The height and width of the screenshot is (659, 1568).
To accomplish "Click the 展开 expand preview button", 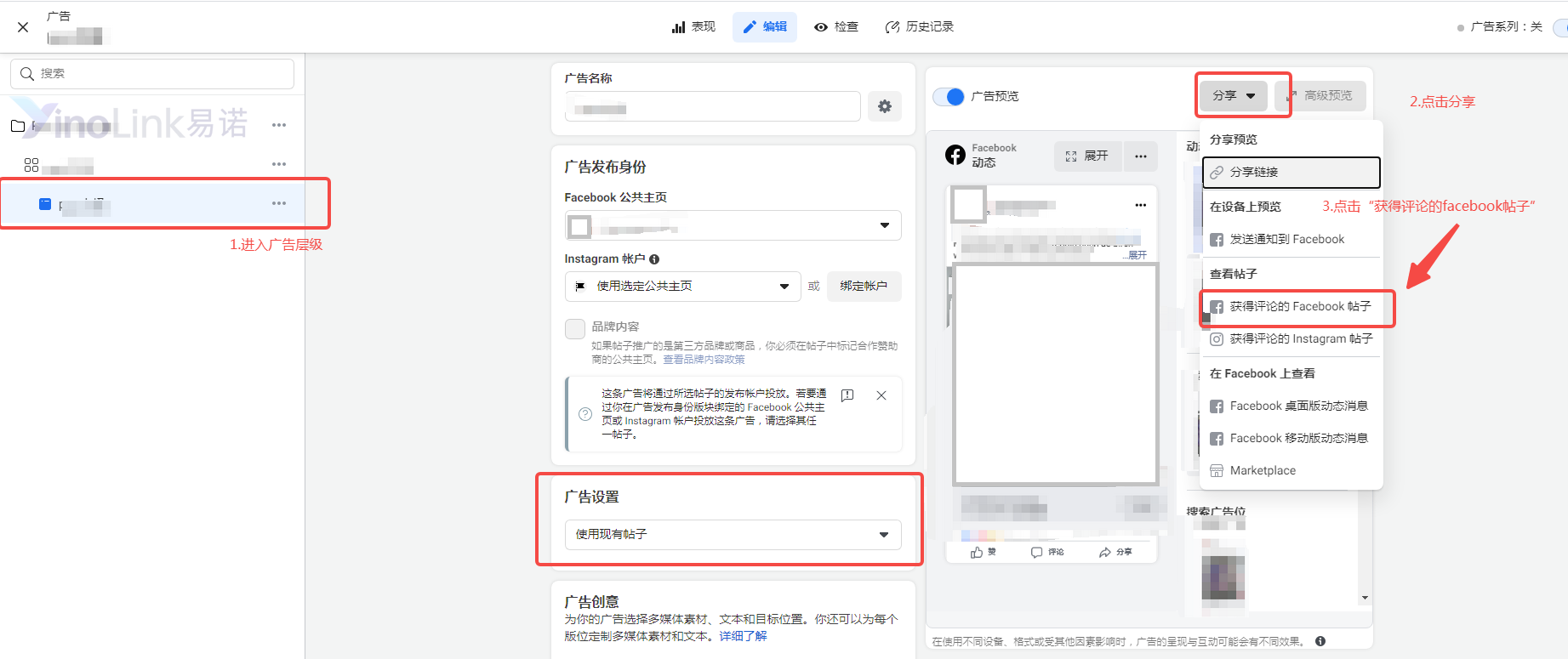I will click(x=1086, y=156).
